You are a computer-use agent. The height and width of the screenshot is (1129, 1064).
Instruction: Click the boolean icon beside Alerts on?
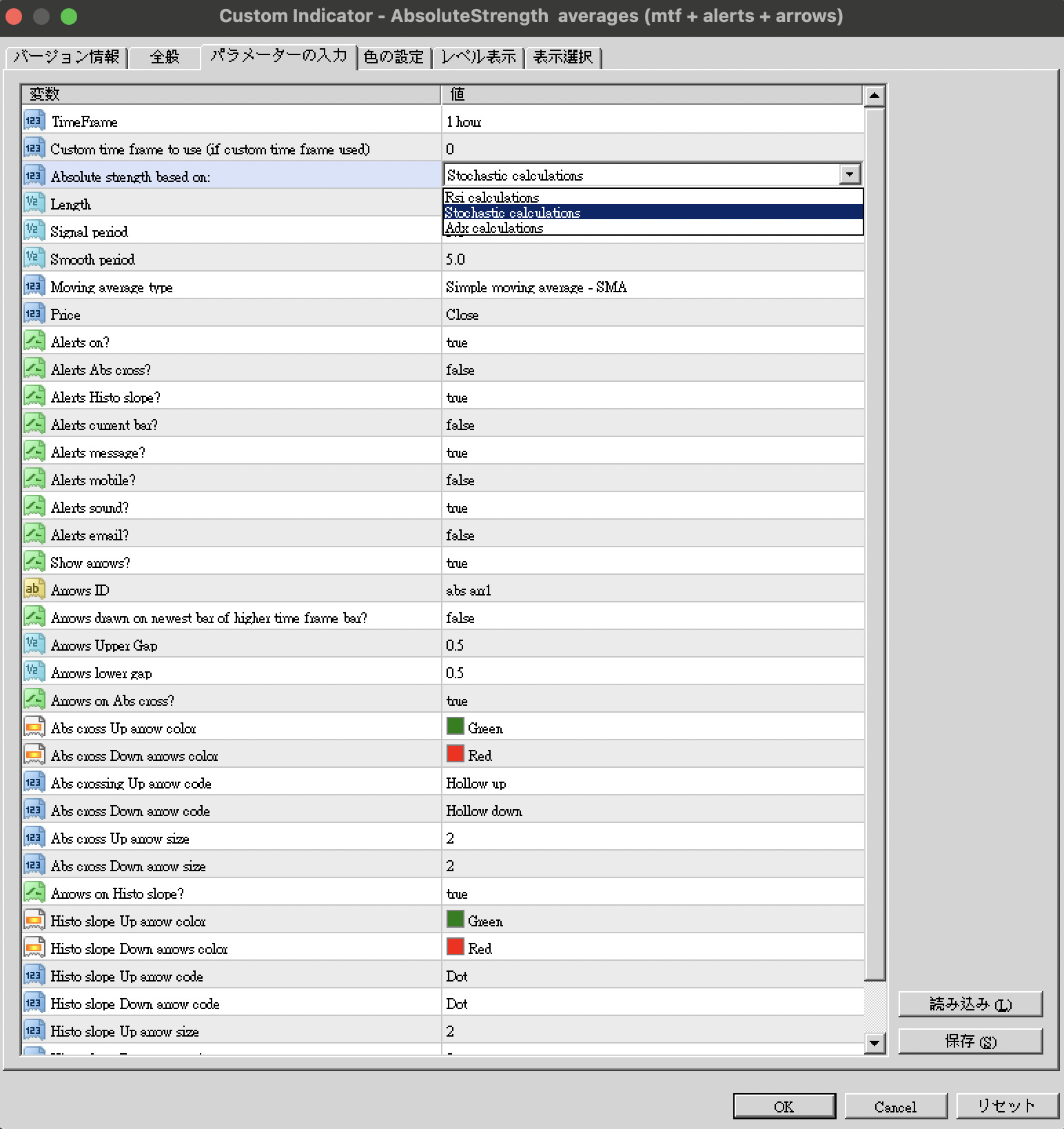[x=34, y=341]
